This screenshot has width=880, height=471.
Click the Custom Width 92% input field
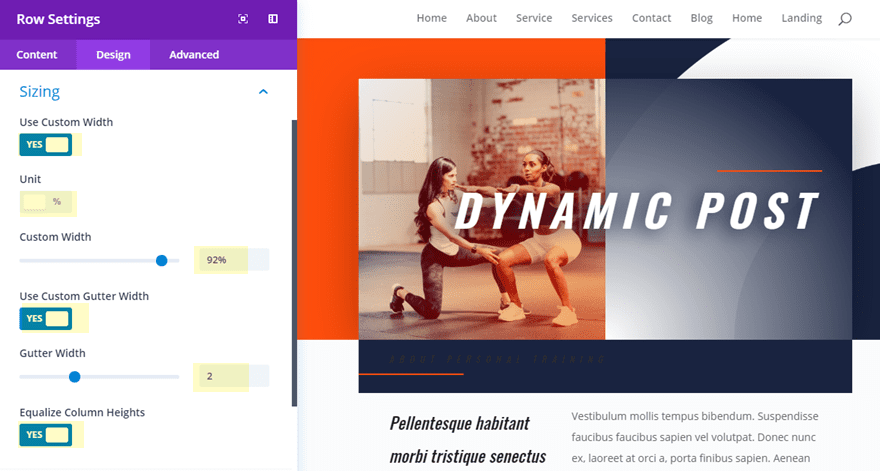[x=232, y=260]
